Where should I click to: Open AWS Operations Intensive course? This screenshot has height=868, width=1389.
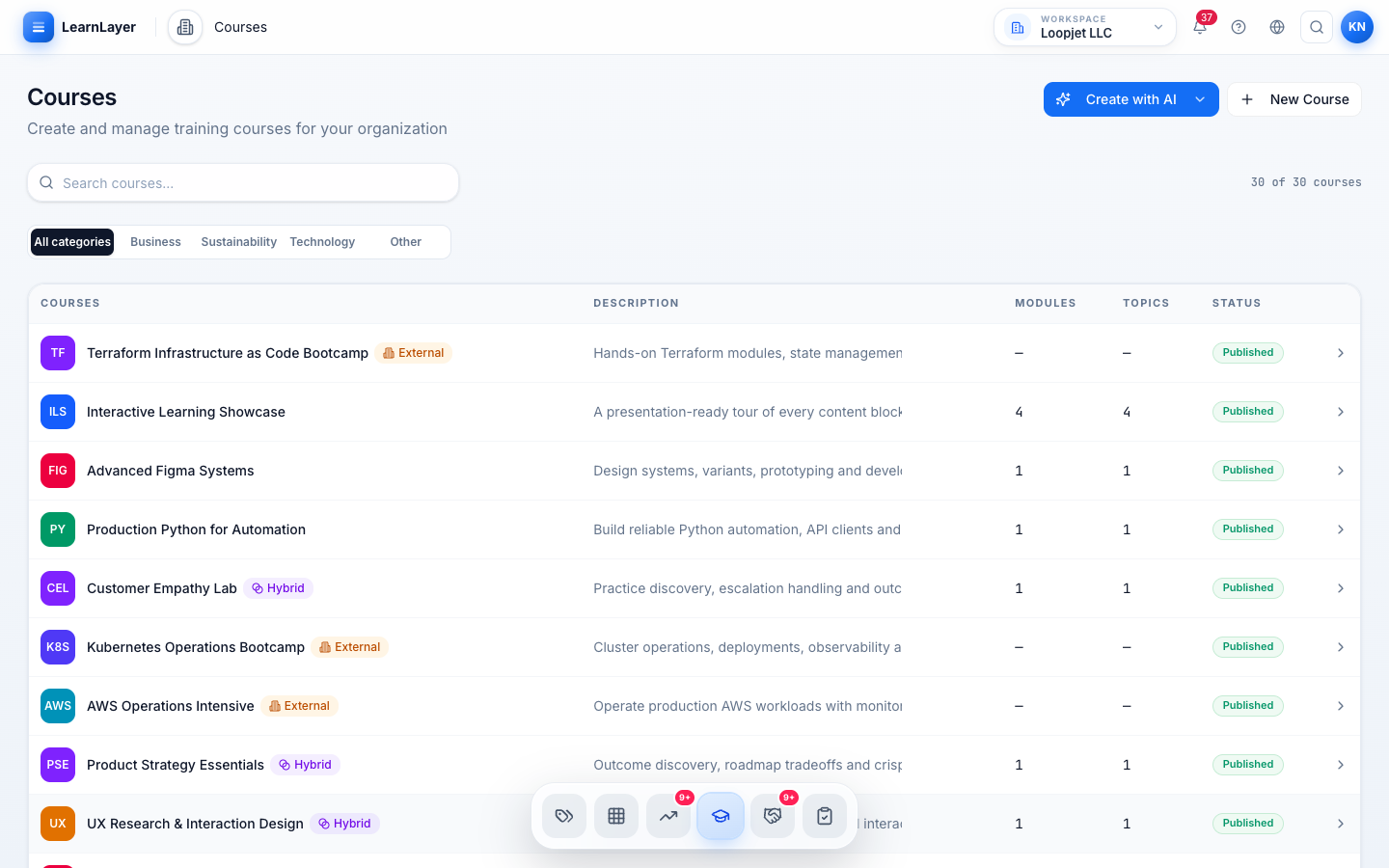[171, 706]
